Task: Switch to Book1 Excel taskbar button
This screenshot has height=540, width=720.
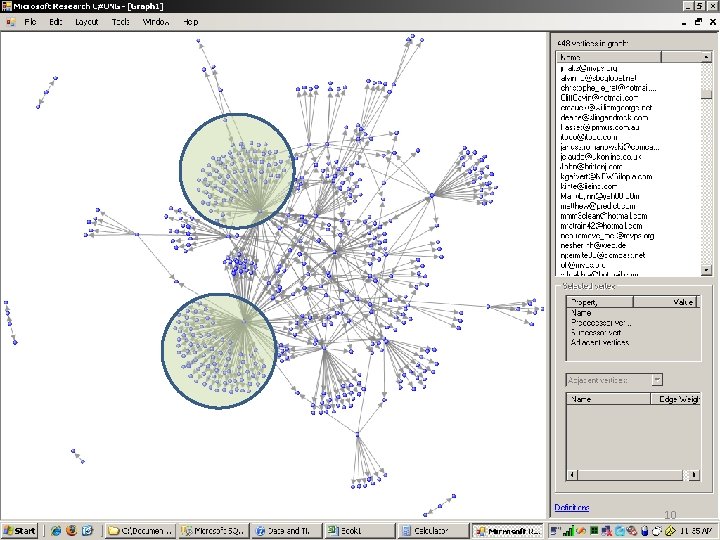Action: click(x=360, y=531)
